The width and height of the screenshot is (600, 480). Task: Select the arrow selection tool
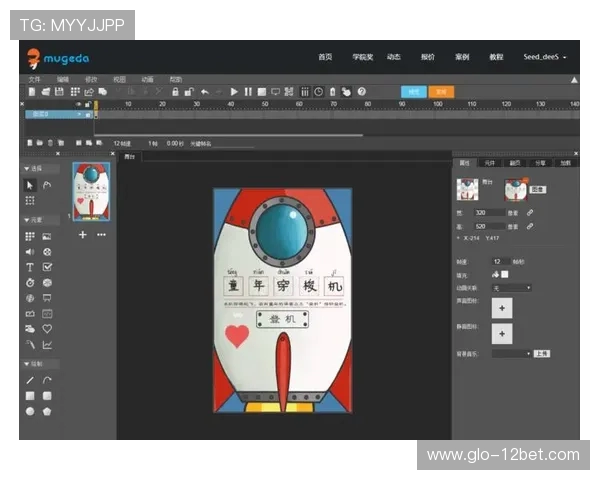[30, 184]
